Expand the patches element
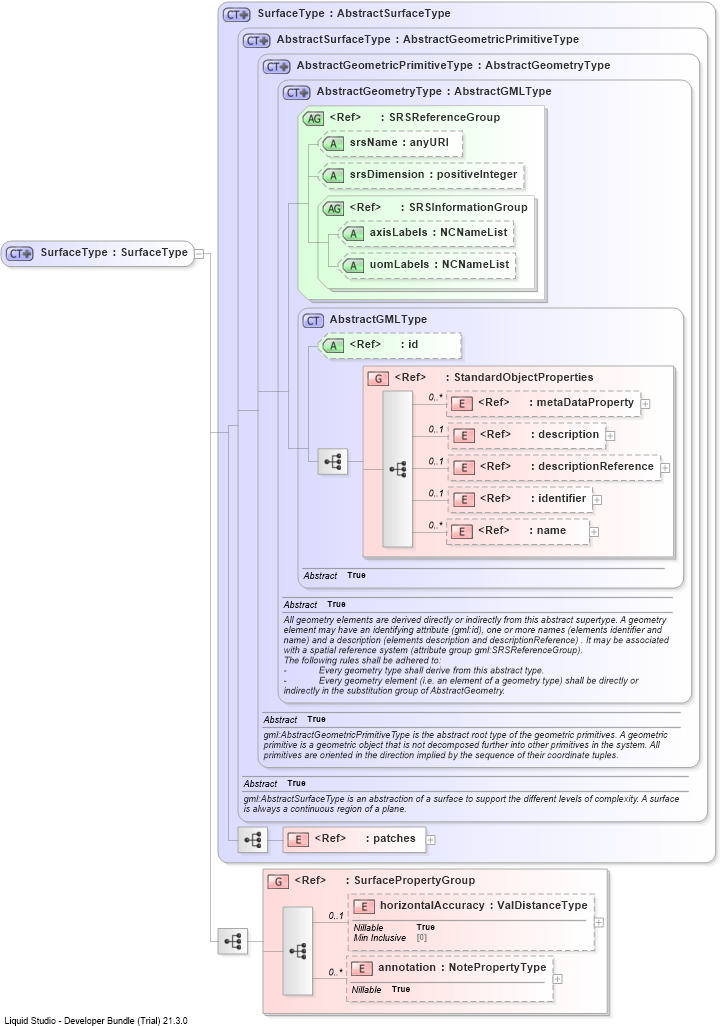The width and height of the screenshot is (720, 1026). [x=431, y=840]
